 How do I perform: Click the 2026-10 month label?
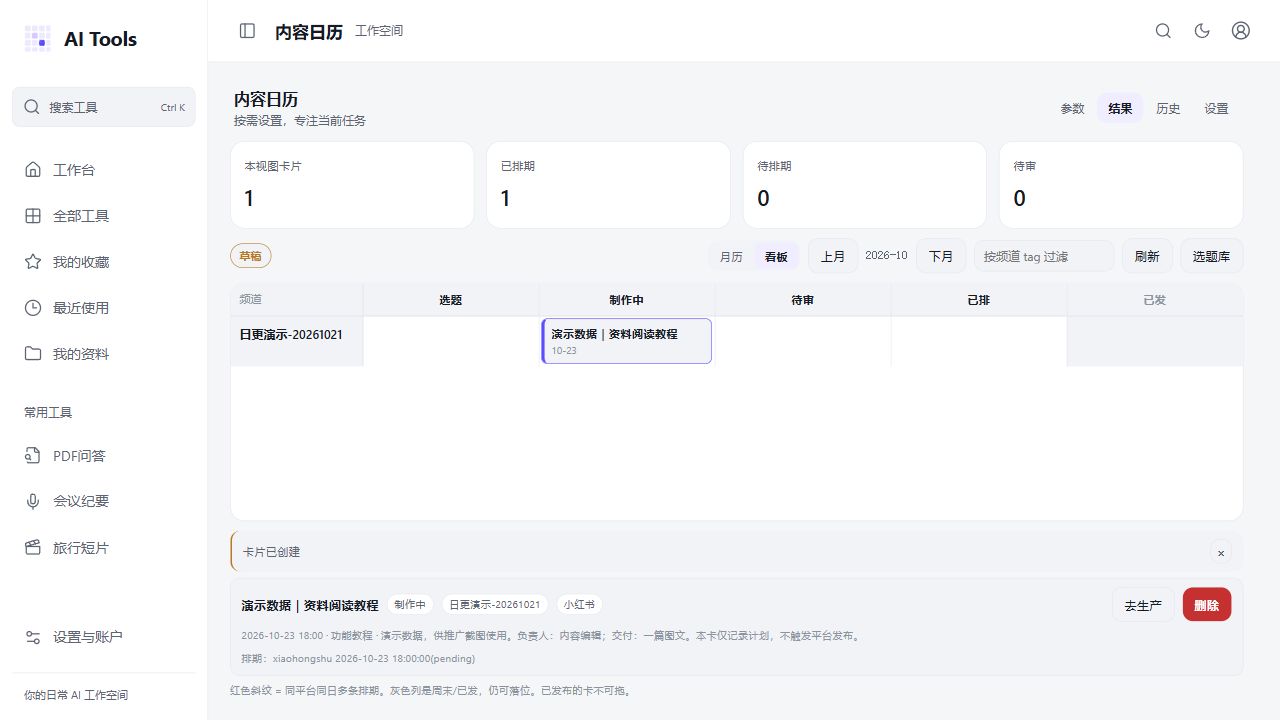tap(887, 255)
